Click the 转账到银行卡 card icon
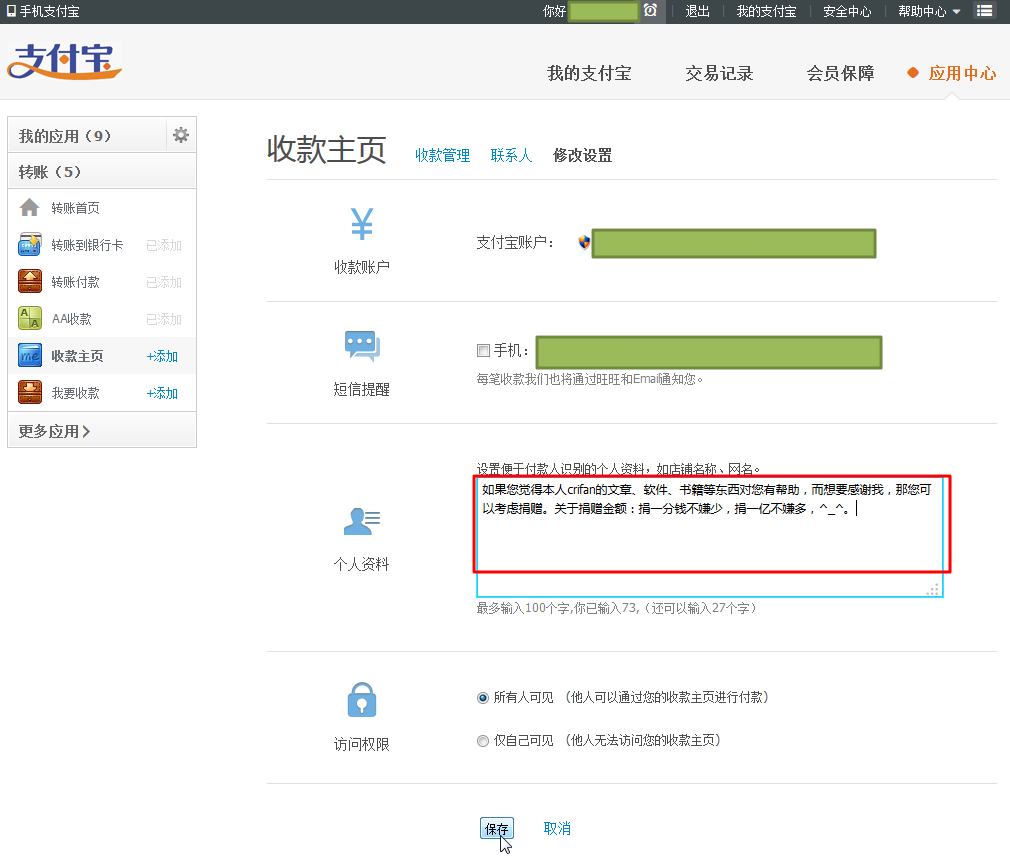 pos(30,245)
